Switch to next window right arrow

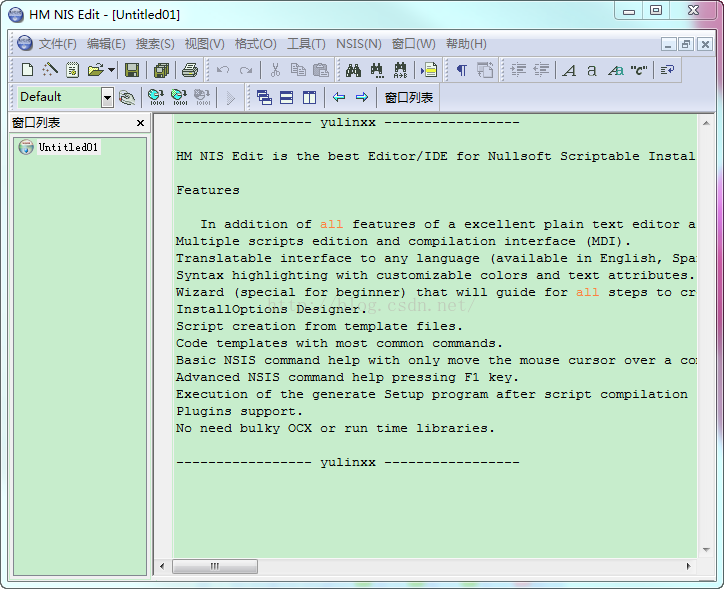[x=362, y=97]
